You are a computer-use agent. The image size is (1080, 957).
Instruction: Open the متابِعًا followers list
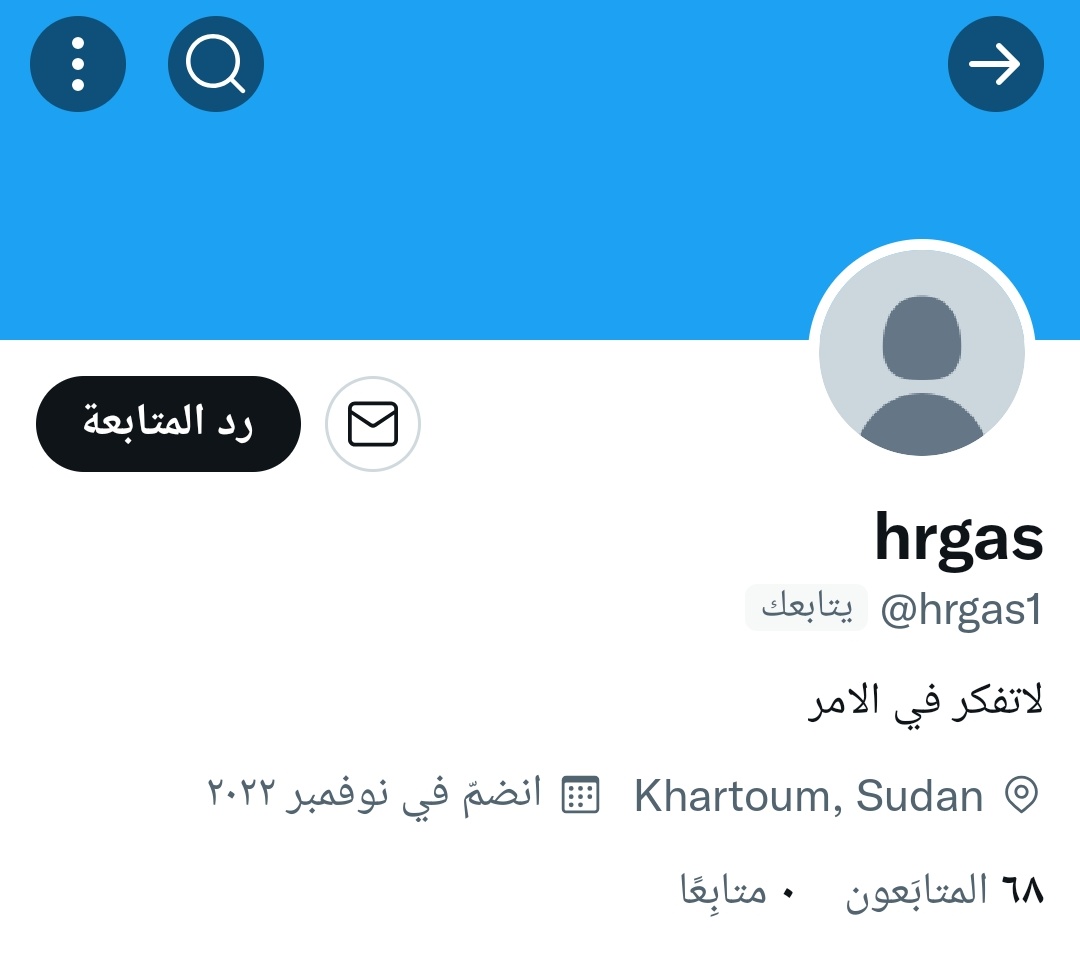click(723, 889)
